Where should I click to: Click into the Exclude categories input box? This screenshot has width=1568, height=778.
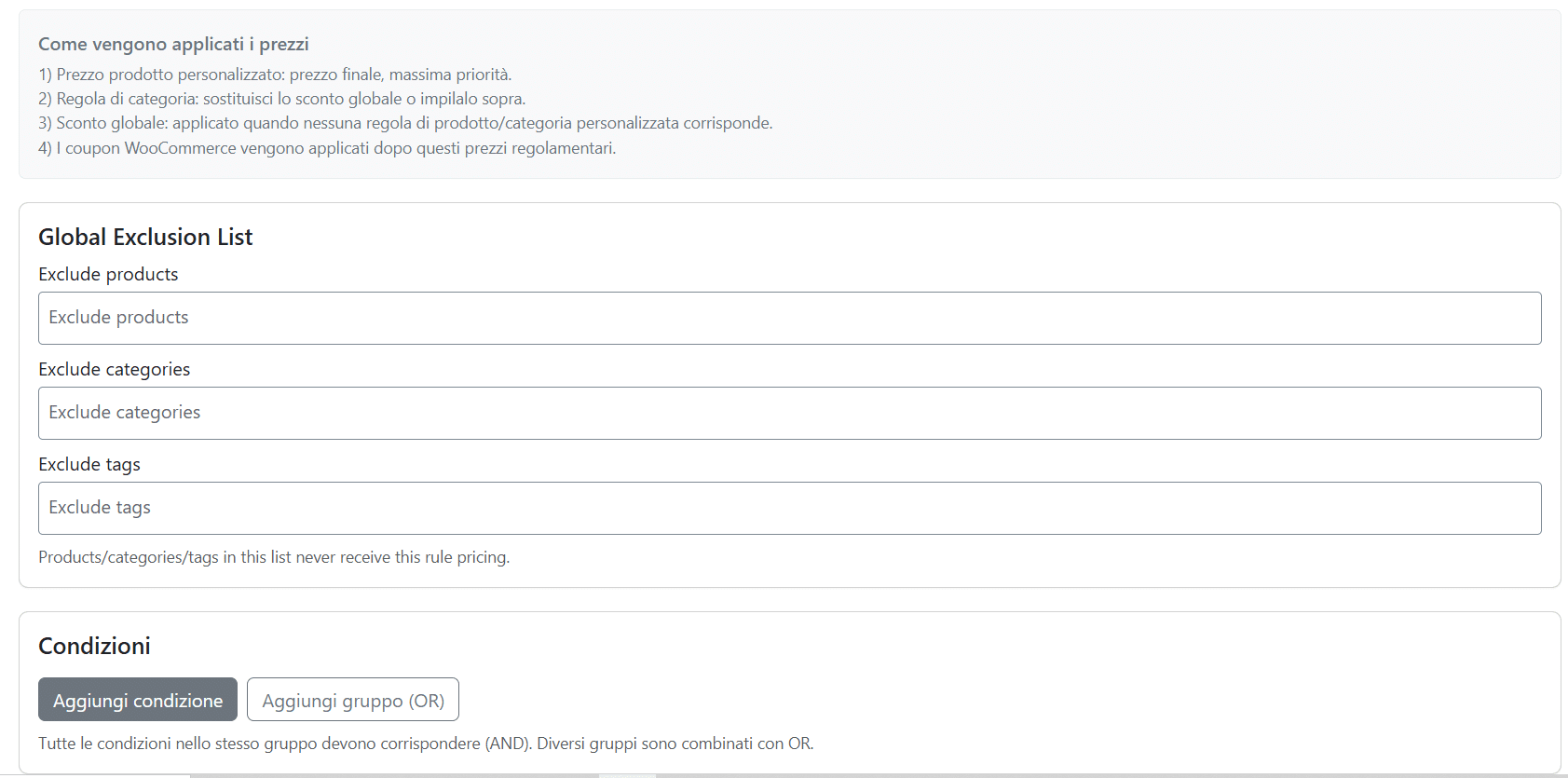point(789,413)
